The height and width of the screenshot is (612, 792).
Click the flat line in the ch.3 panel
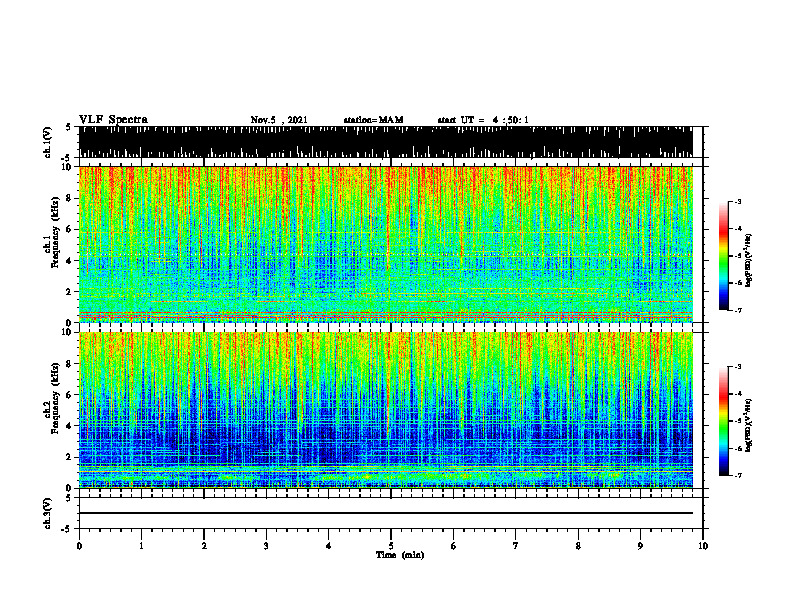click(x=385, y=513)
